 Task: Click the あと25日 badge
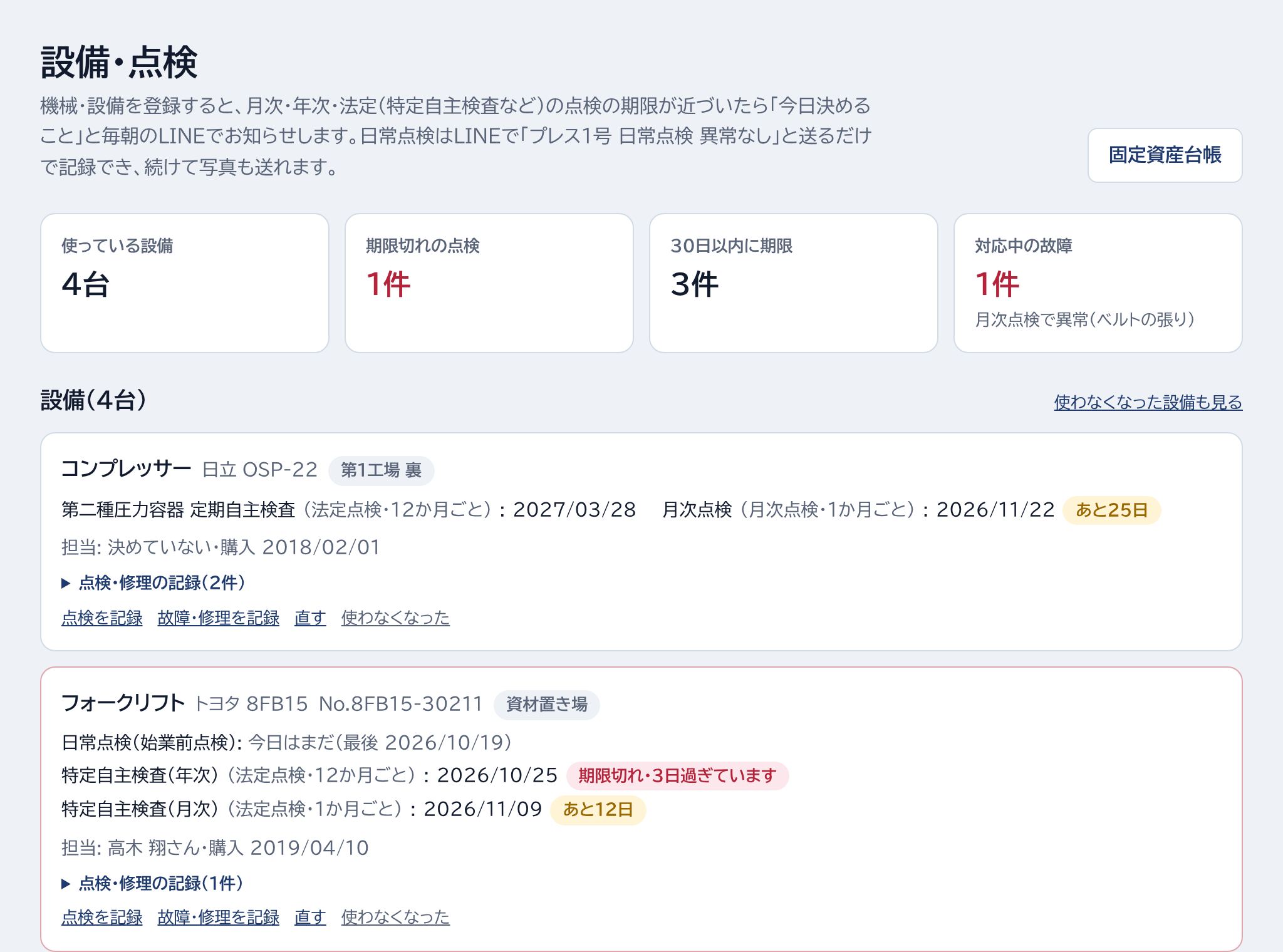coord(1112,510)
